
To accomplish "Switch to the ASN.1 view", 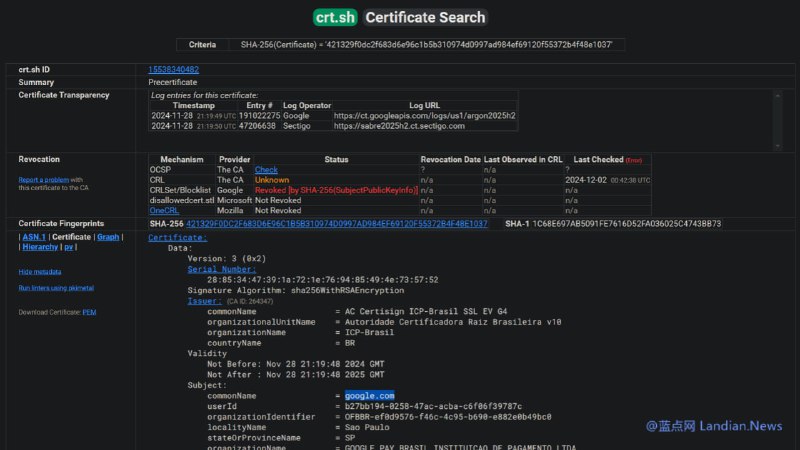I will [x=34, y=237].
